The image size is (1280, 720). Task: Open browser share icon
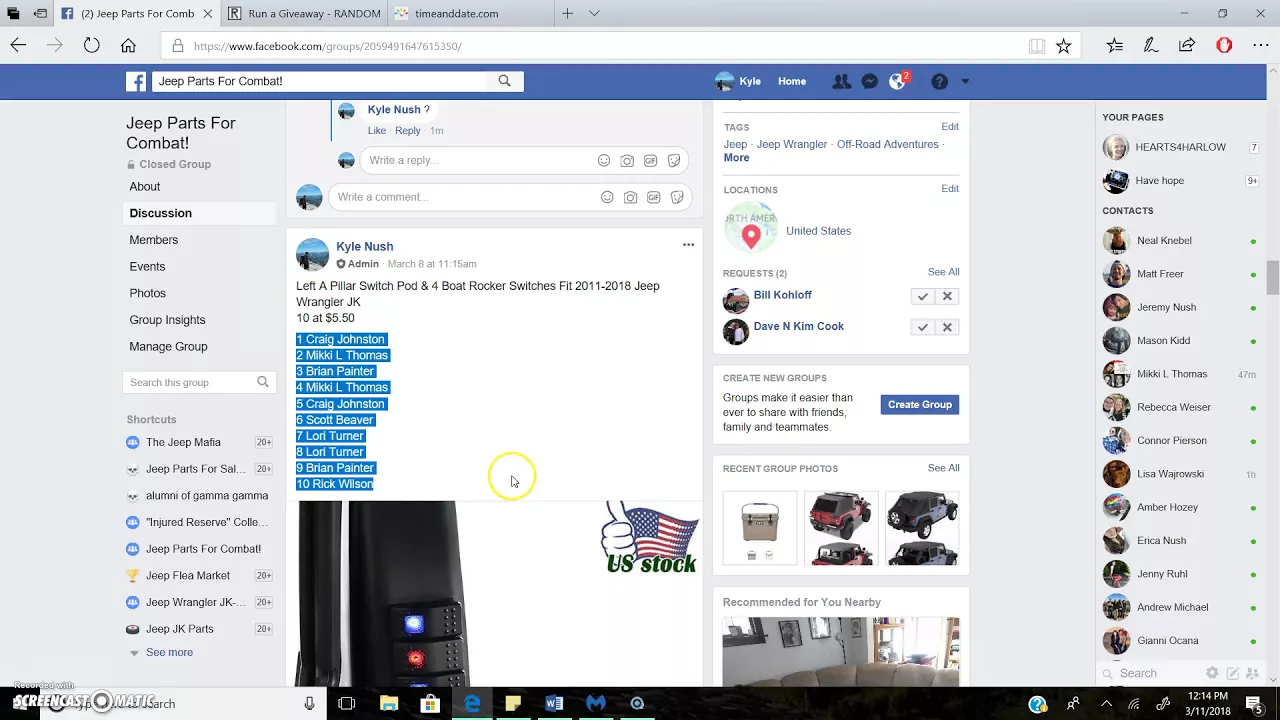click(1187, 46)
